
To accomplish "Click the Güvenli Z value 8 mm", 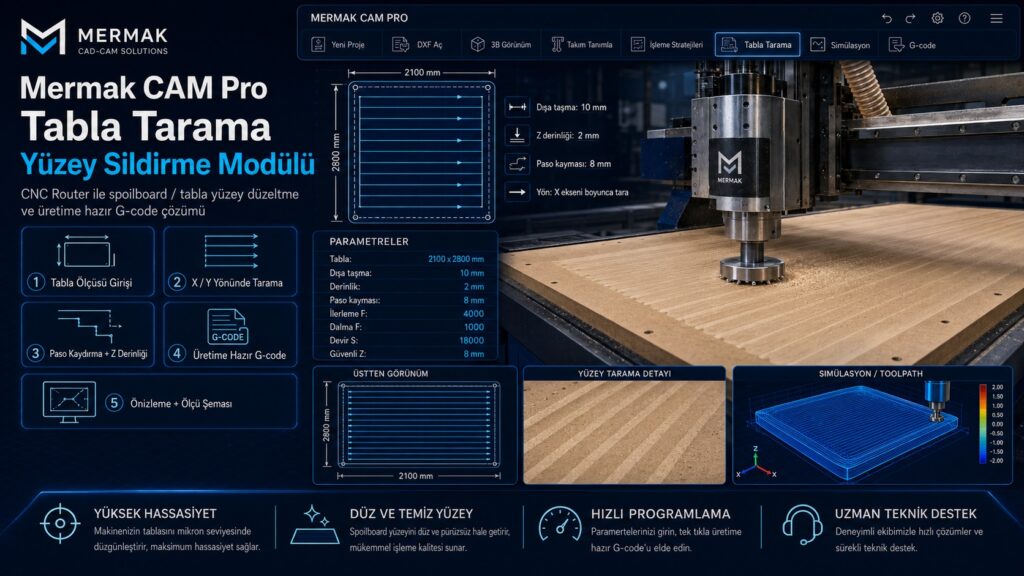I will click(x=473, y=354).
